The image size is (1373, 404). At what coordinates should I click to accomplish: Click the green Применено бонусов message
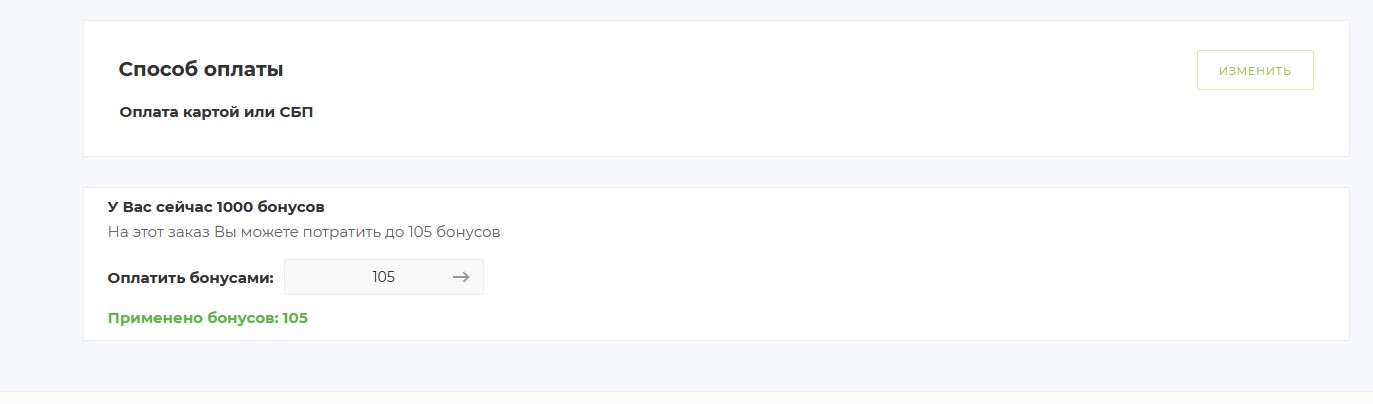point(207,318)
